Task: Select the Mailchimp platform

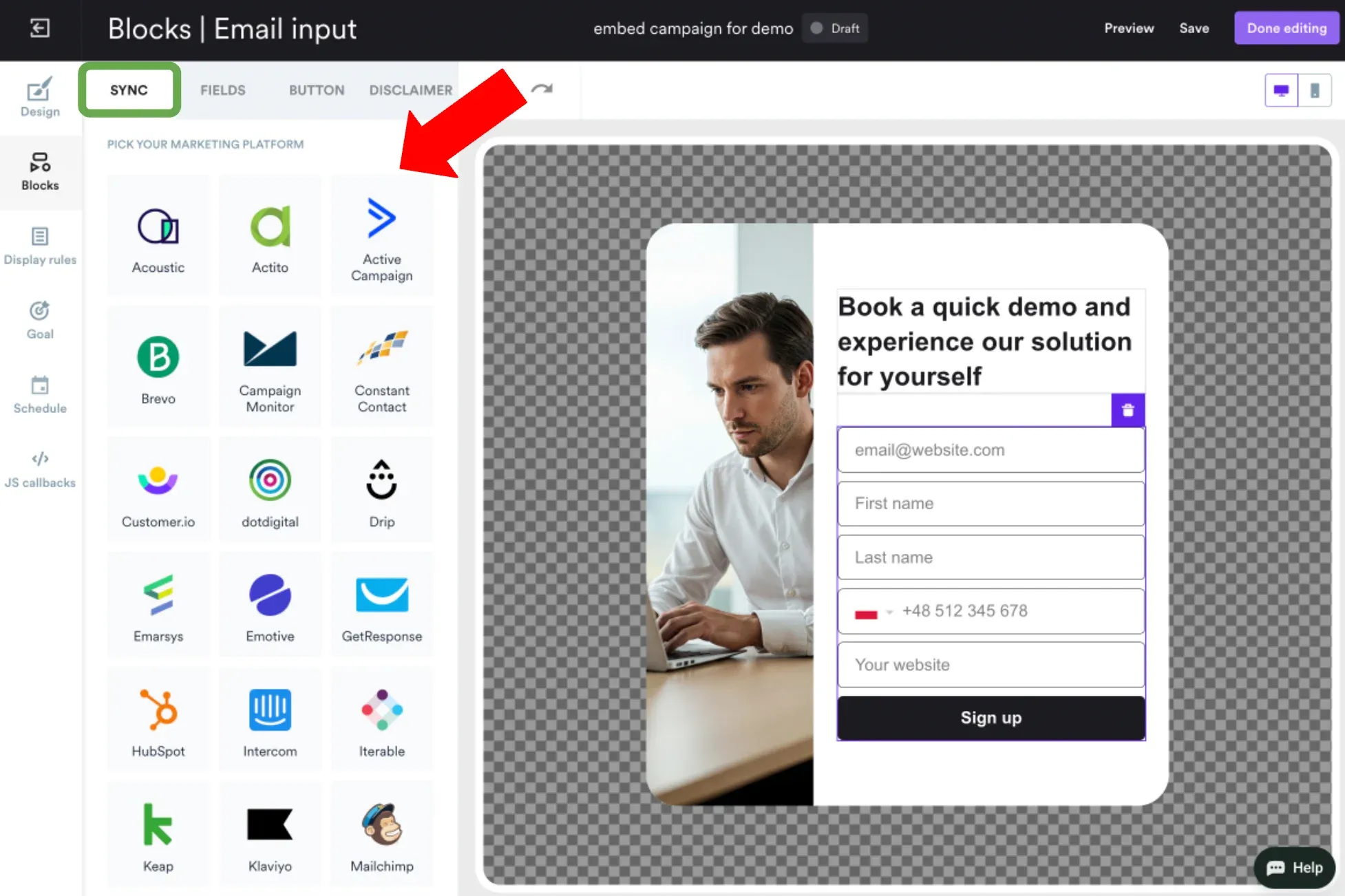Action: [x=382, y=834]
